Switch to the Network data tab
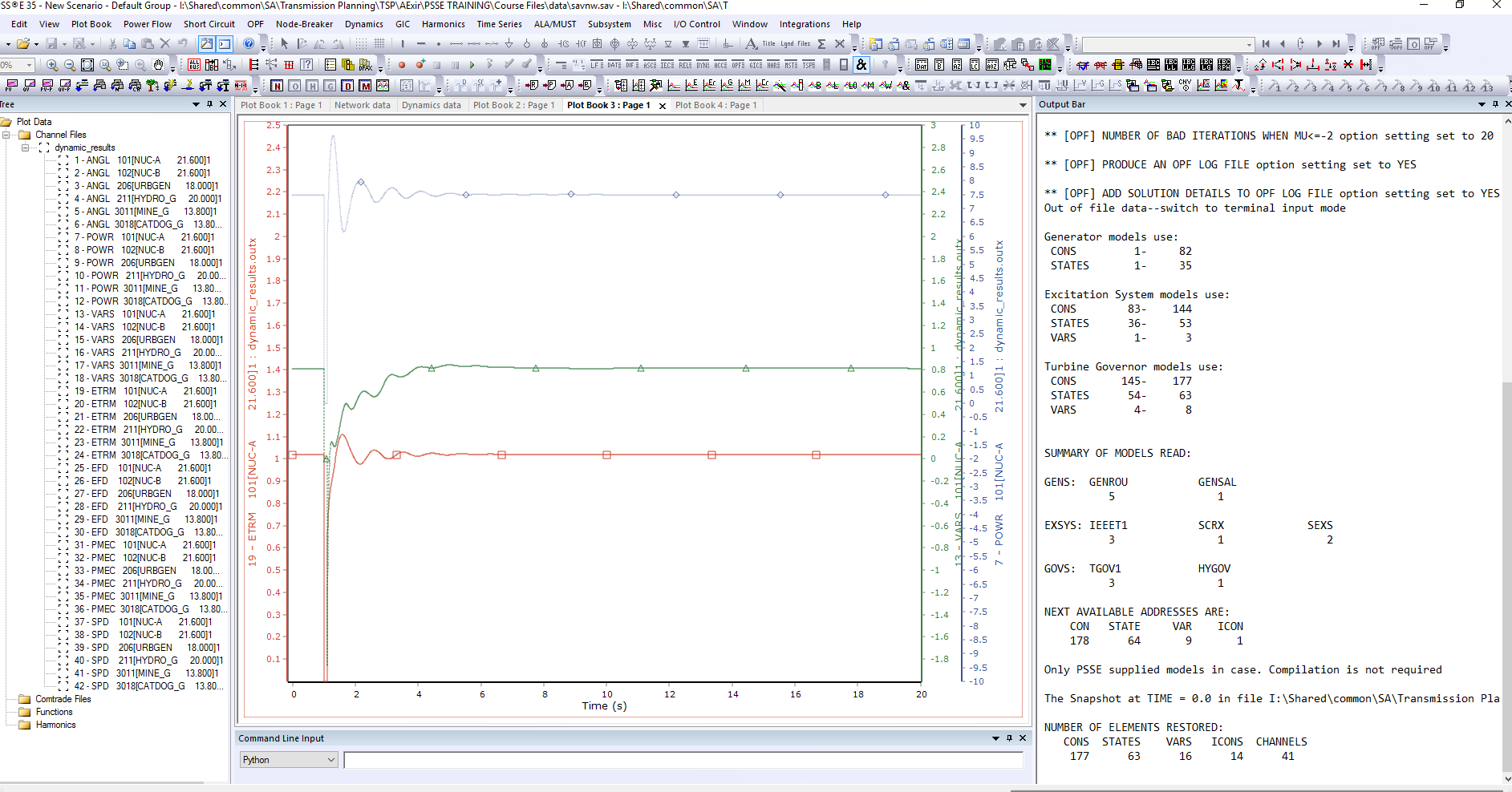The width and height of the screenshot is (1512, 792). [362, 105]
